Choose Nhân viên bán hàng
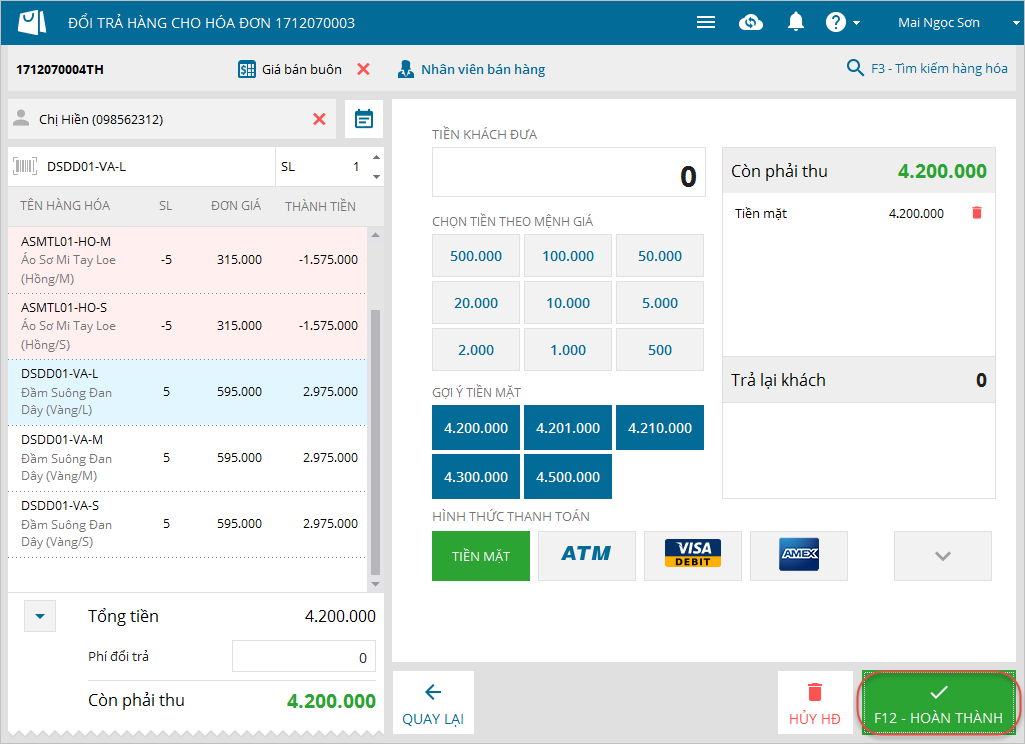The image size is (1025, 744). click(471, 69)
